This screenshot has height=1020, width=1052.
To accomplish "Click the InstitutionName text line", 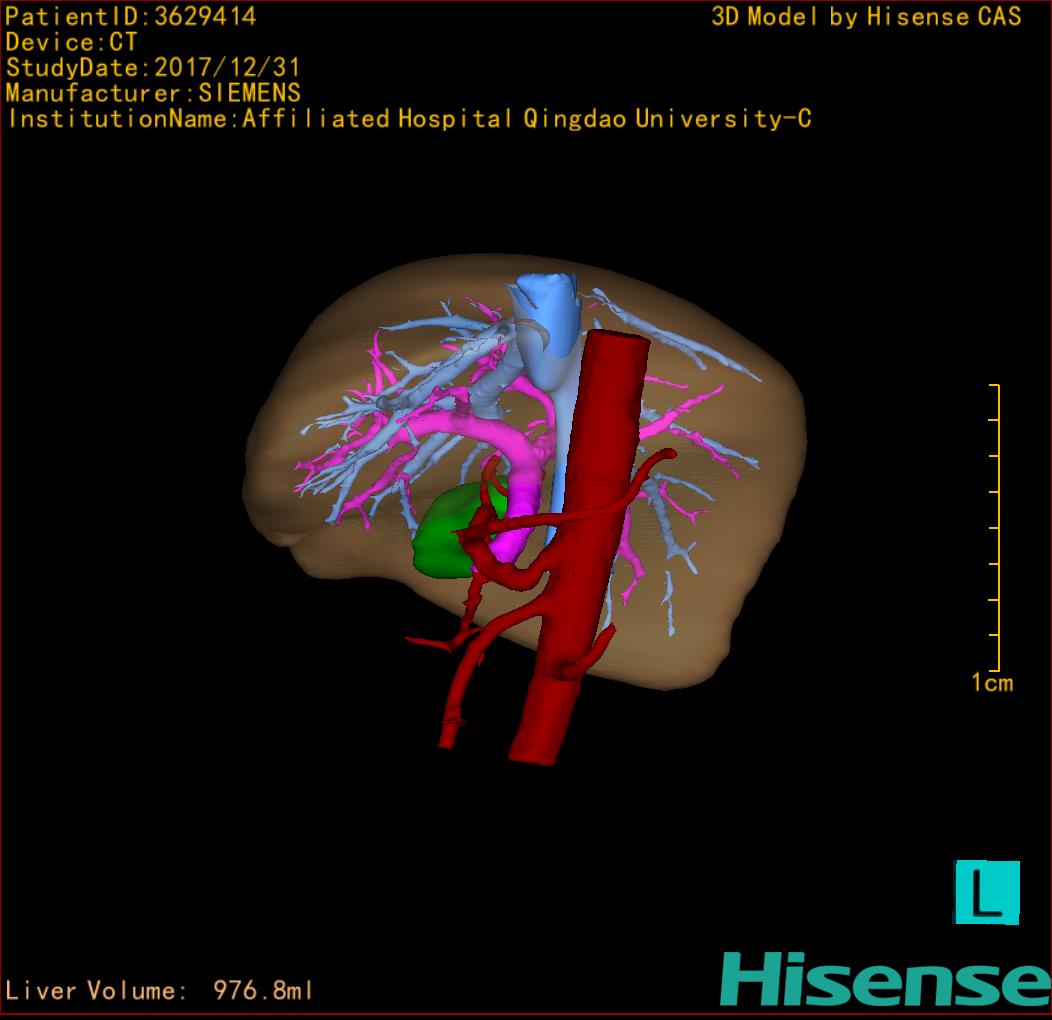I will click(408, 119).
